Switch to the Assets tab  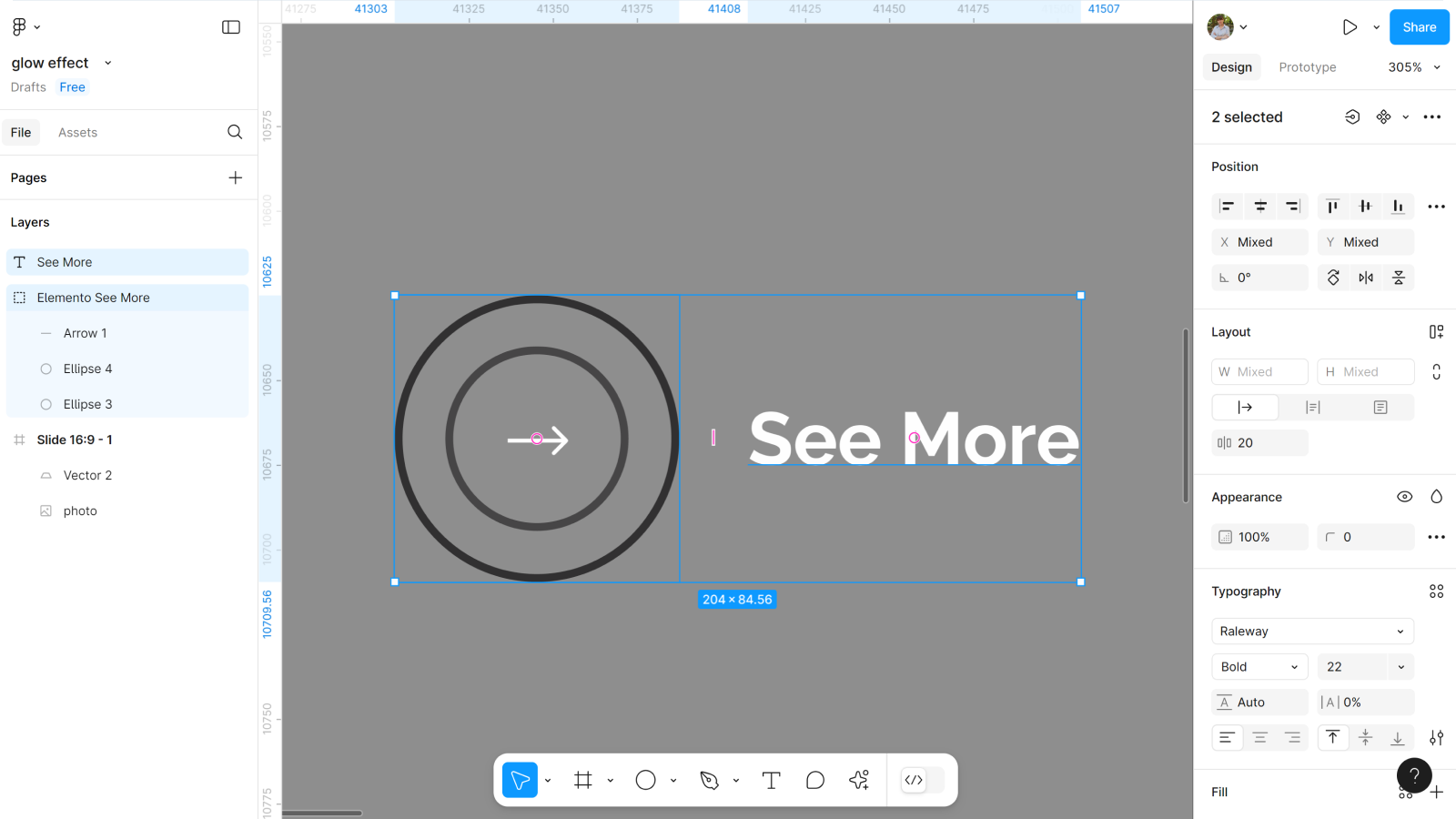click(77, 133)
